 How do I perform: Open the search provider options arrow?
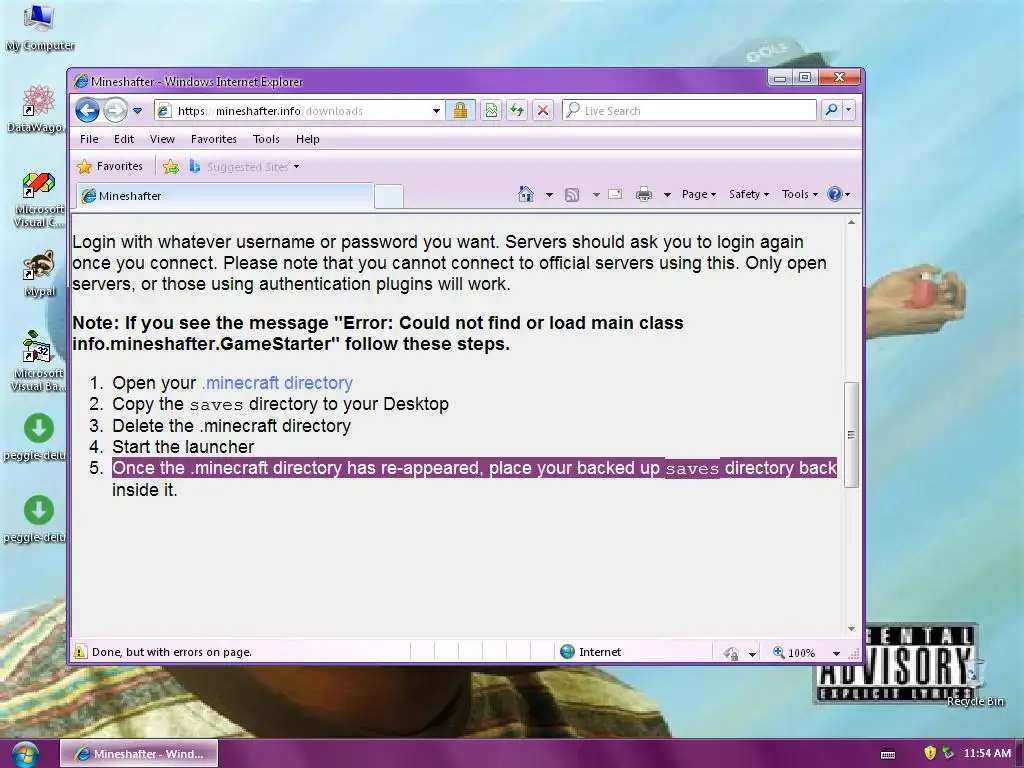pyautogui.click(x=848, y=110)
